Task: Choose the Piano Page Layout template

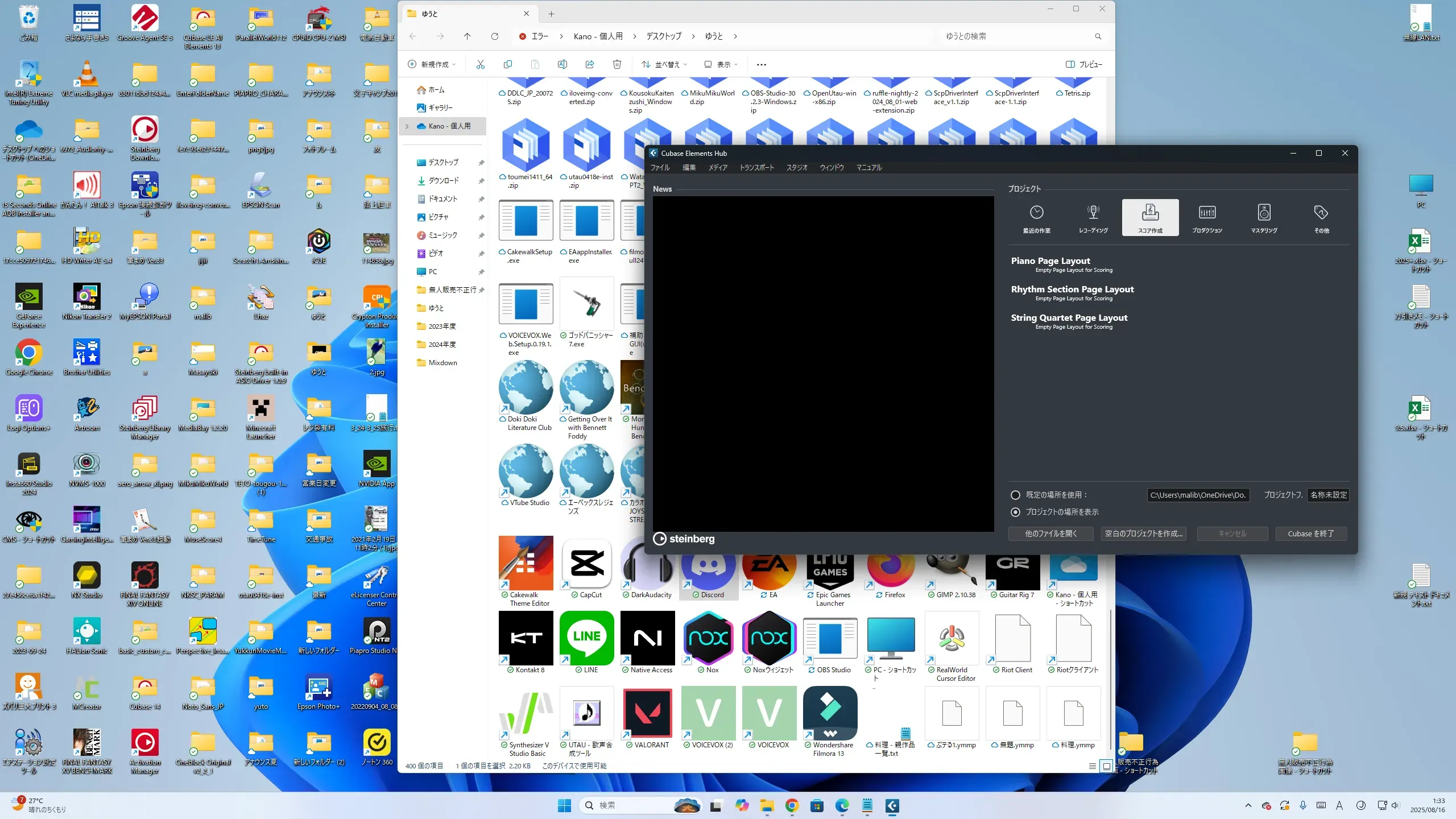Action: point(1050,261)
